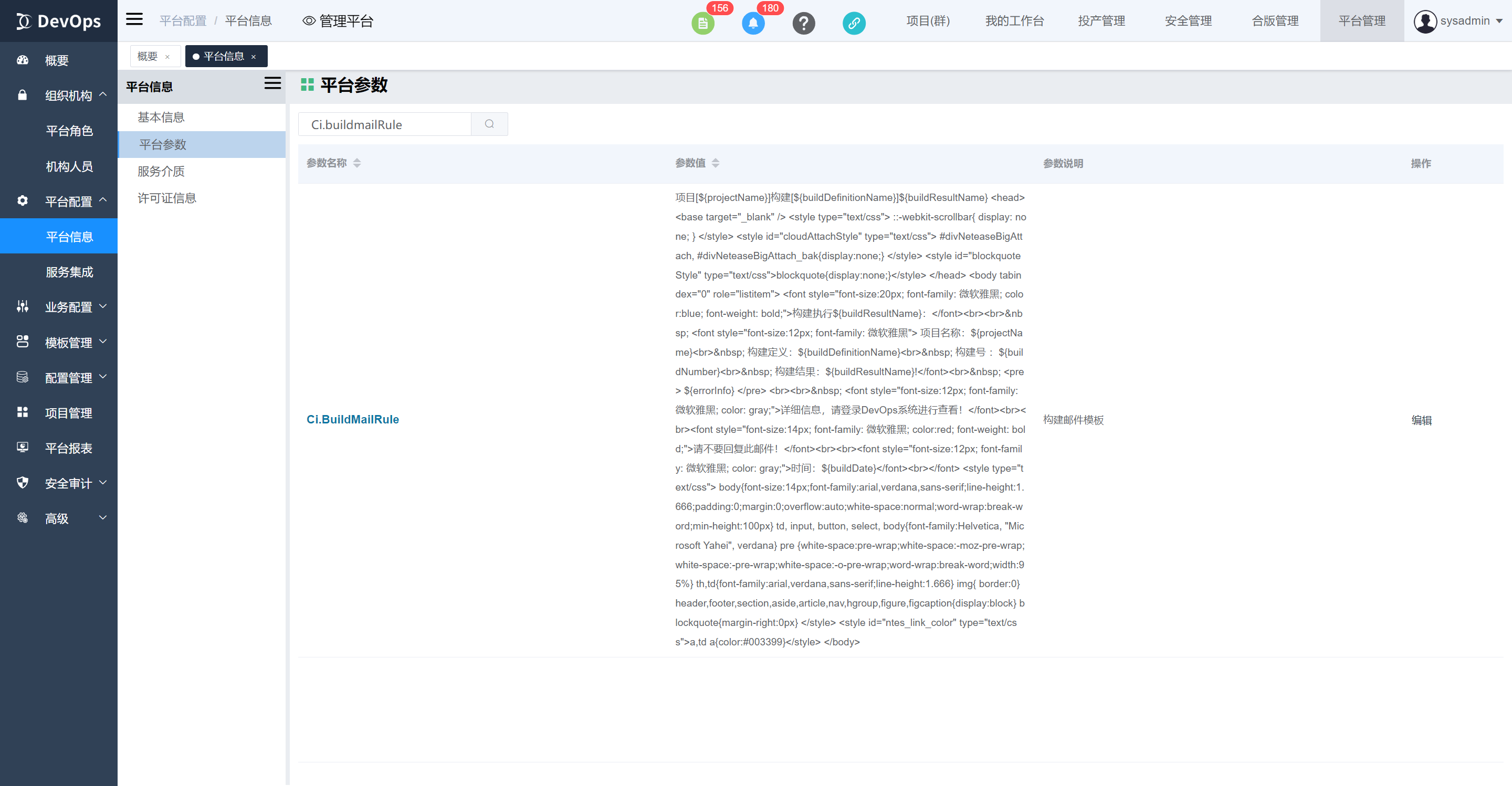Close the 平台信息 tab
The width and height of the screenshot is (1512, 786).
(x=254, y=57)
